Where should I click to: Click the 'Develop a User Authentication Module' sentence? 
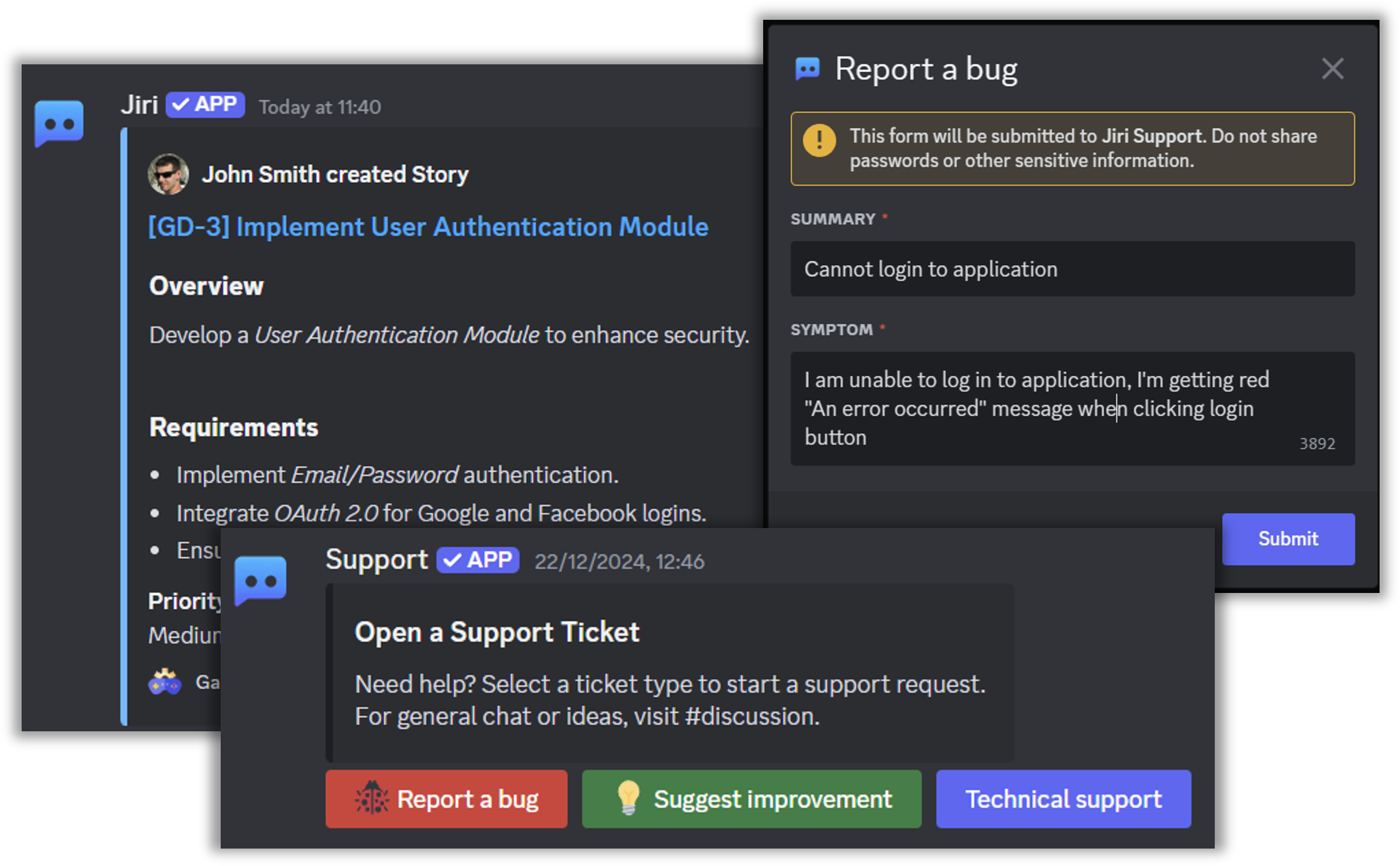pos(449,335)
